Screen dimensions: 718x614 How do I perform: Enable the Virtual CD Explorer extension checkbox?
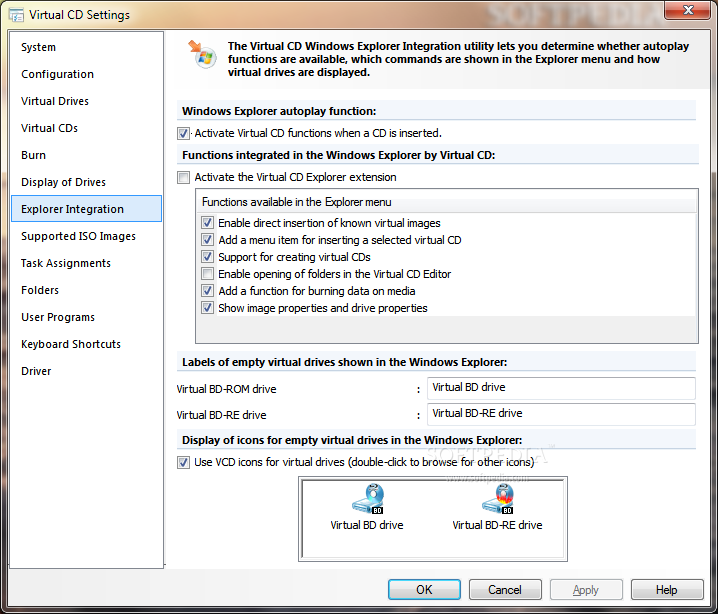click(x=183, y=177)
